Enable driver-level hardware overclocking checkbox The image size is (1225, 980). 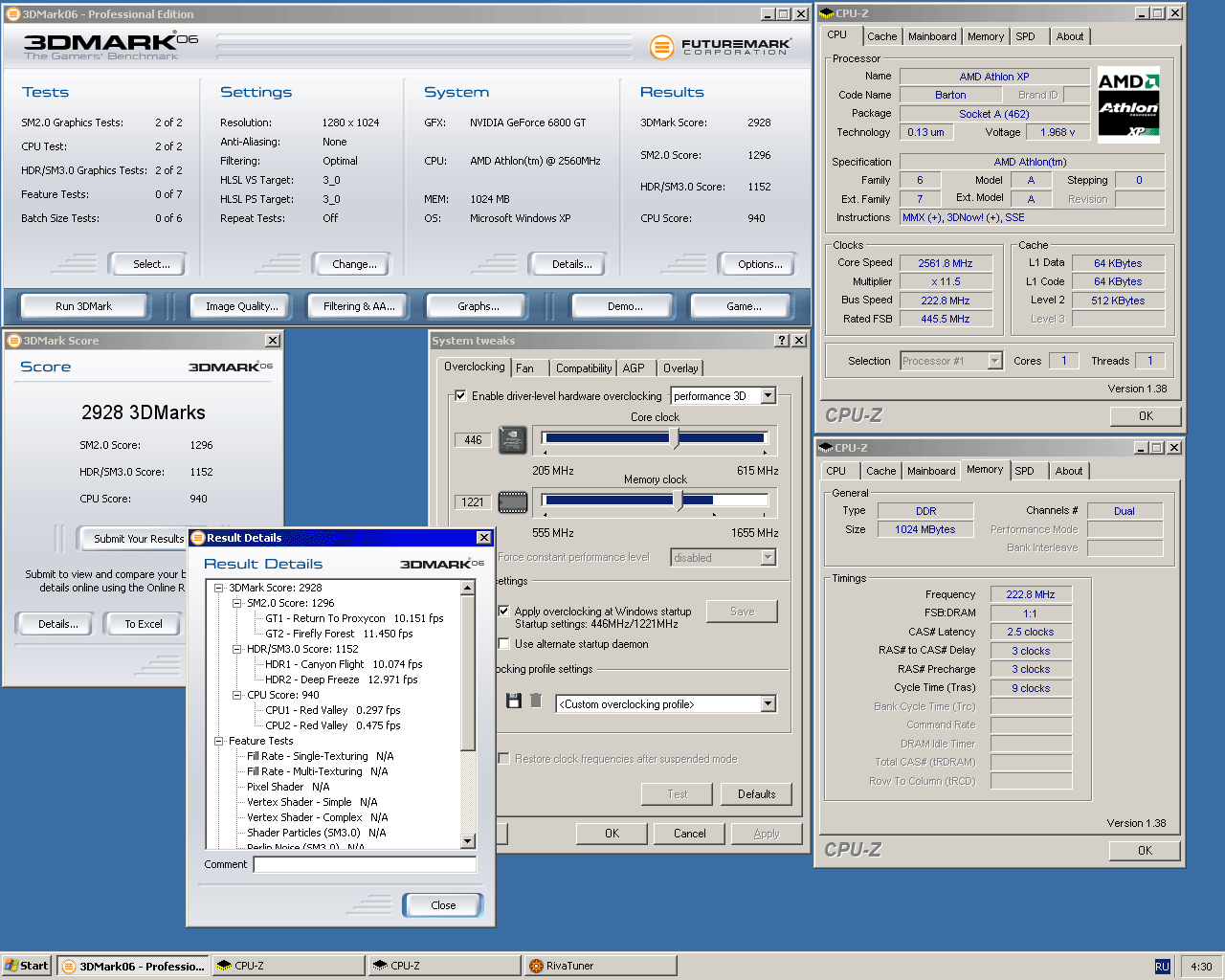tap(460, 395)
